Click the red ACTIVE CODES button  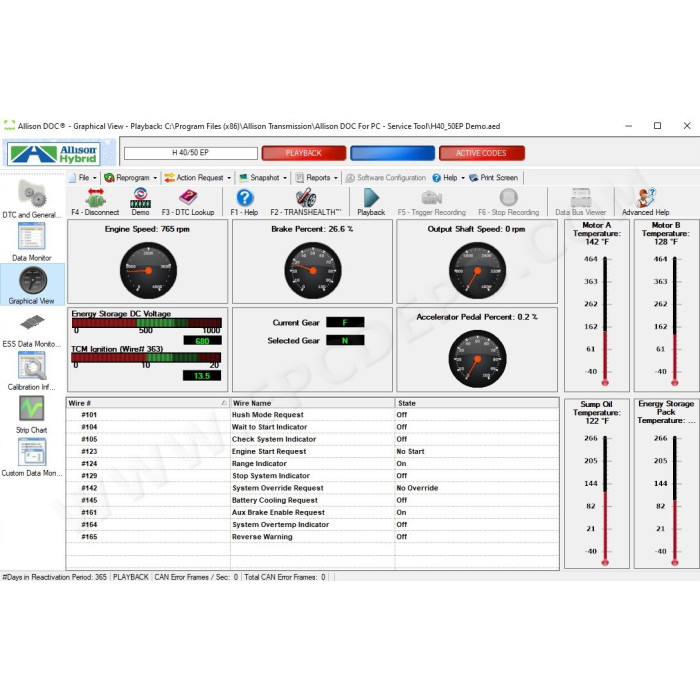tap(482, 153)
